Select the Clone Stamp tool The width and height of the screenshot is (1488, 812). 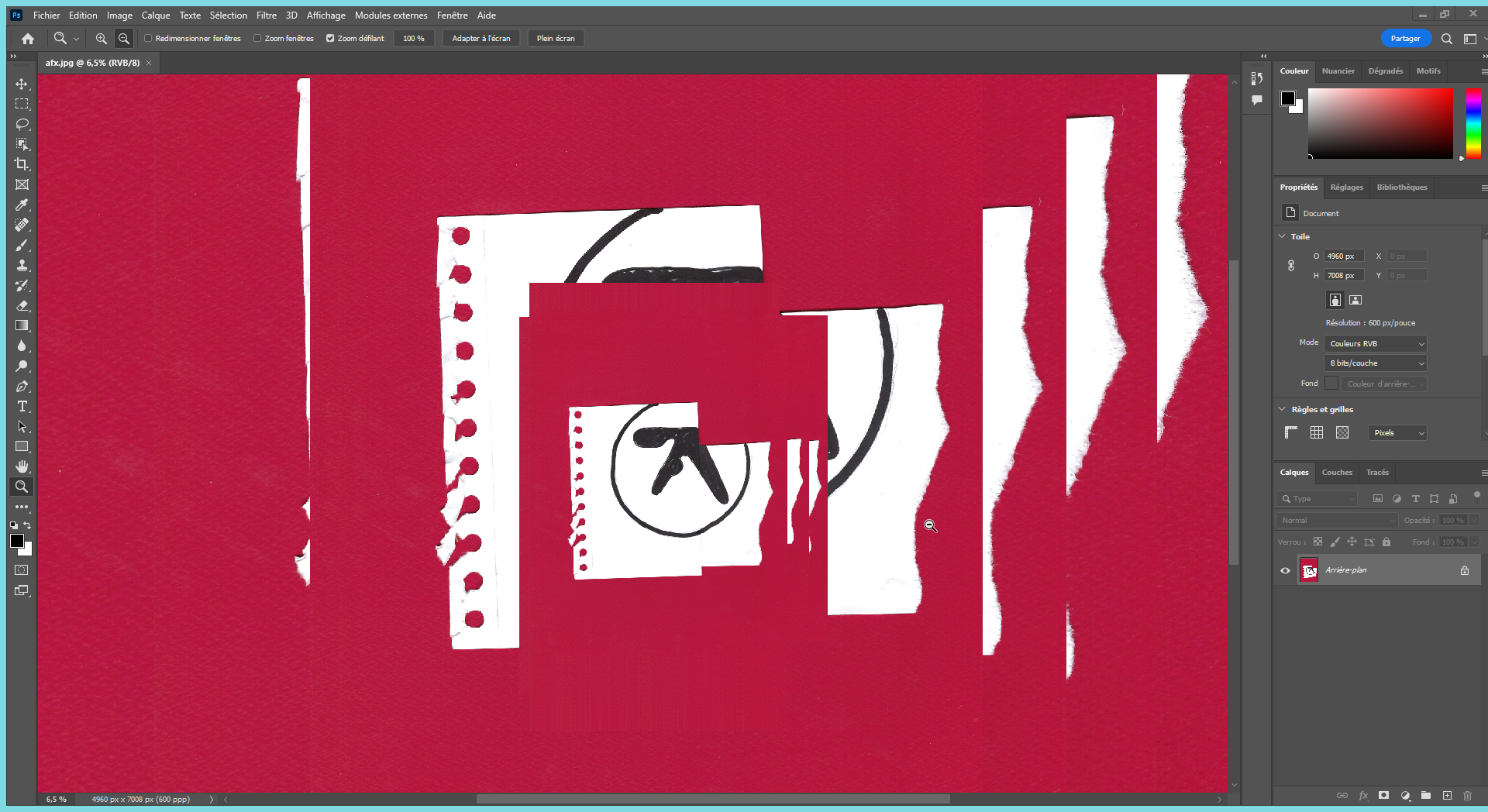(x=22, y=265)
